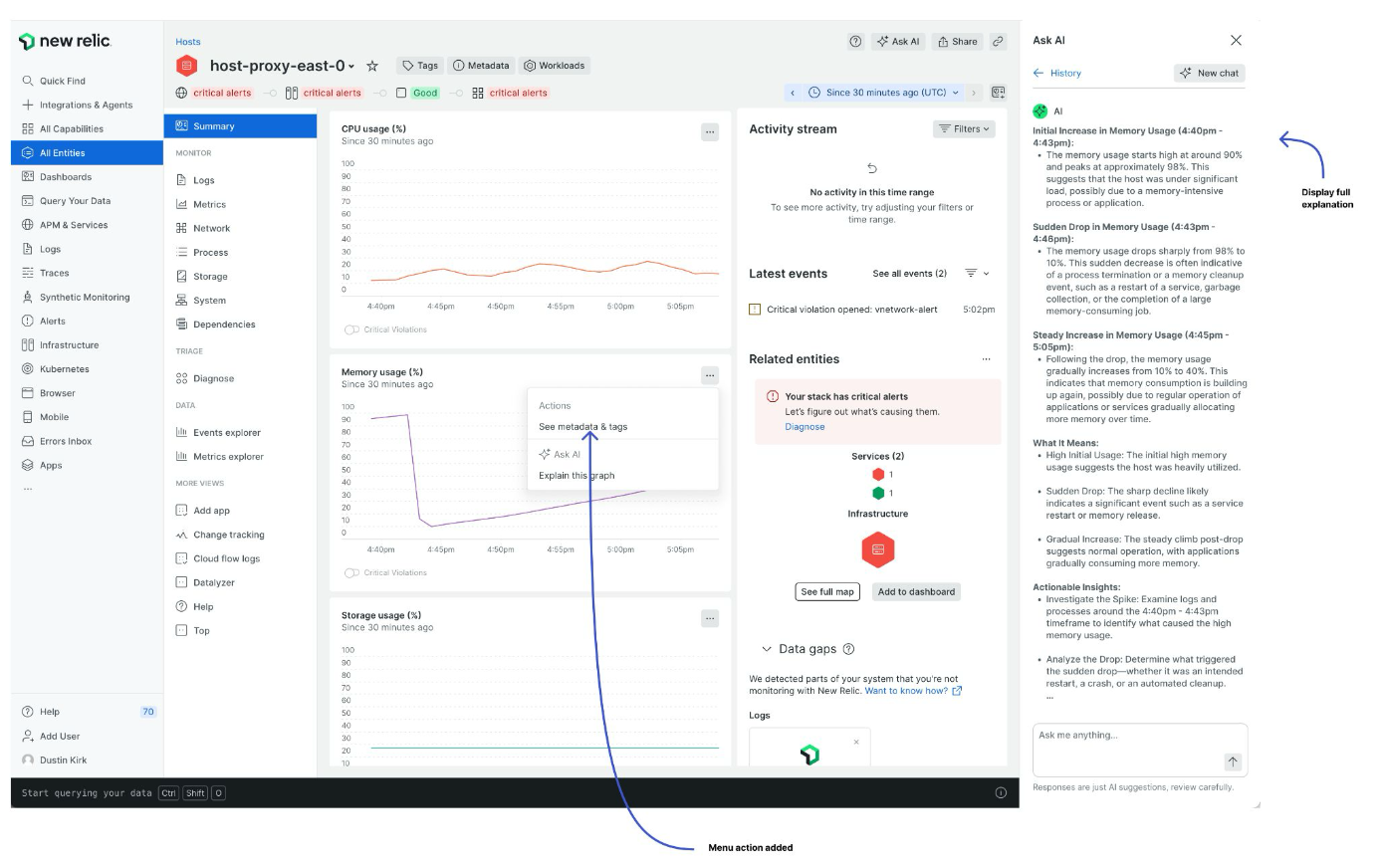Open Apps in left navigation

(x=42, y=465)
